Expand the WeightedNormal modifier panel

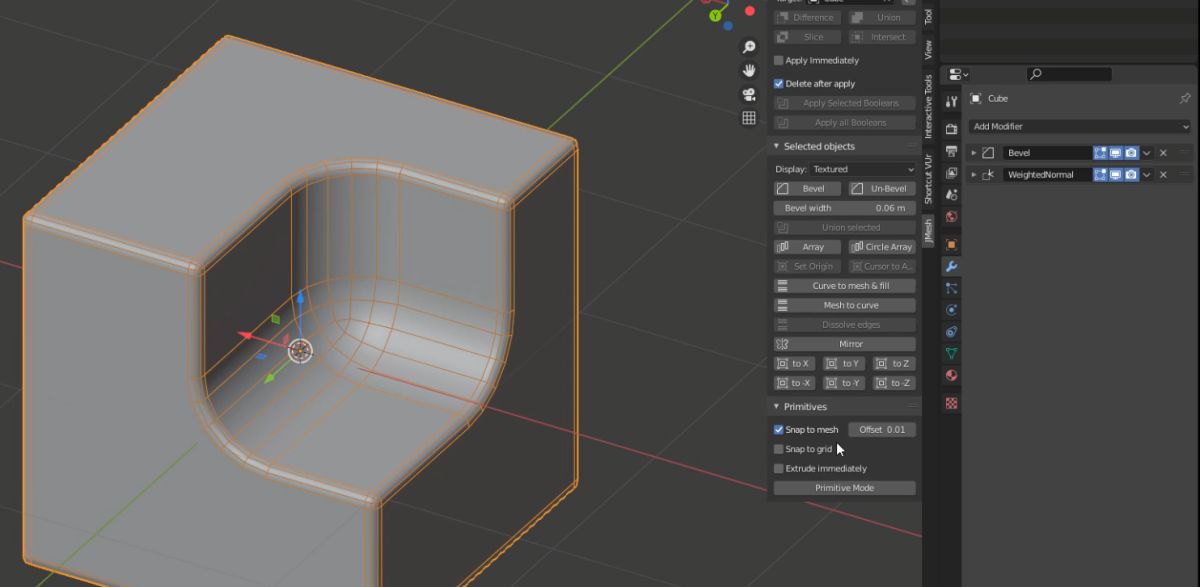974,175
